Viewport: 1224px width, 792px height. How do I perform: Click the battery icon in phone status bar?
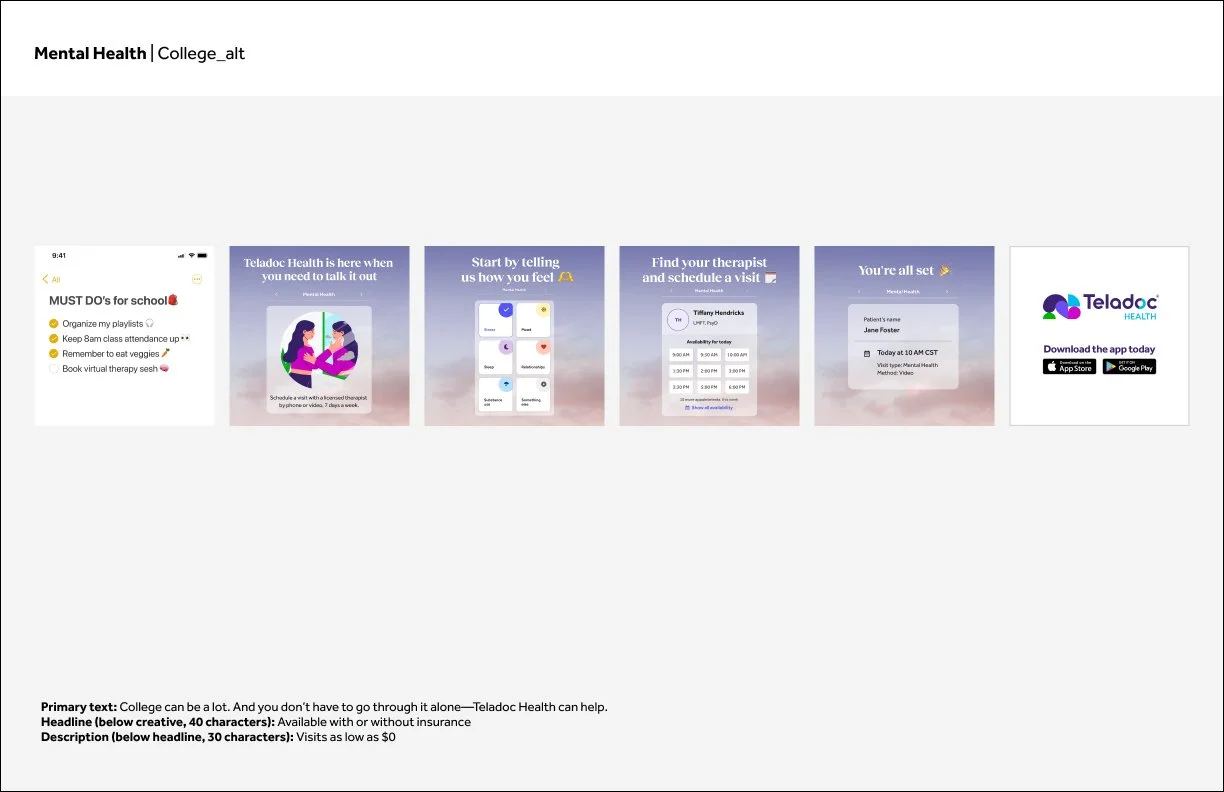pyautogui.click(x=202, y=255)
